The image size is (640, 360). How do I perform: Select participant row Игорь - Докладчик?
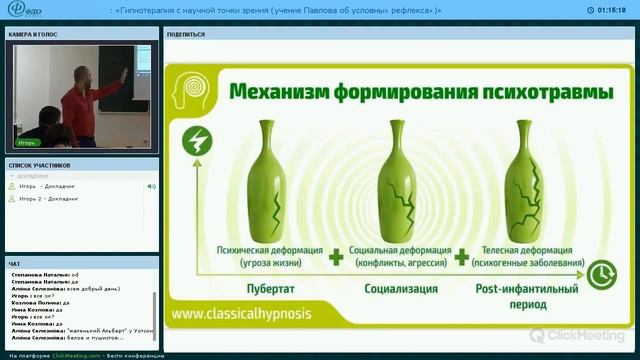coord(82,186)
